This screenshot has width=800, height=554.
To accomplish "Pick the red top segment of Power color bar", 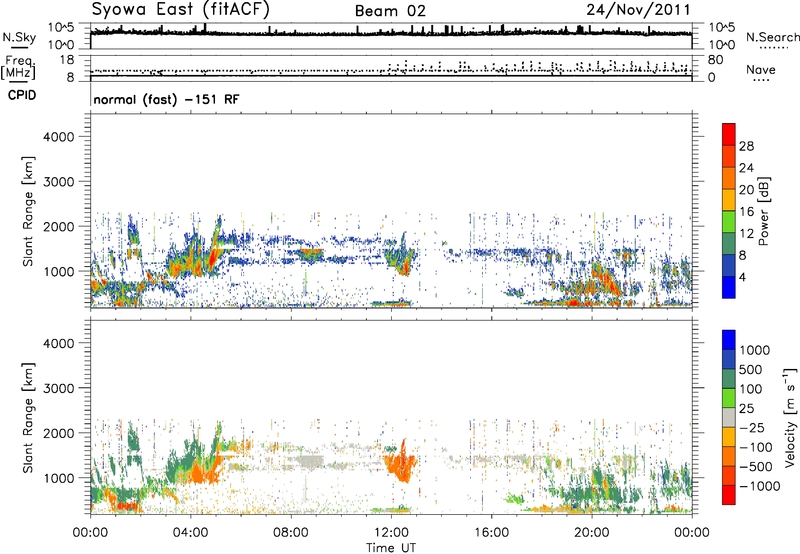I will point(729,135).
